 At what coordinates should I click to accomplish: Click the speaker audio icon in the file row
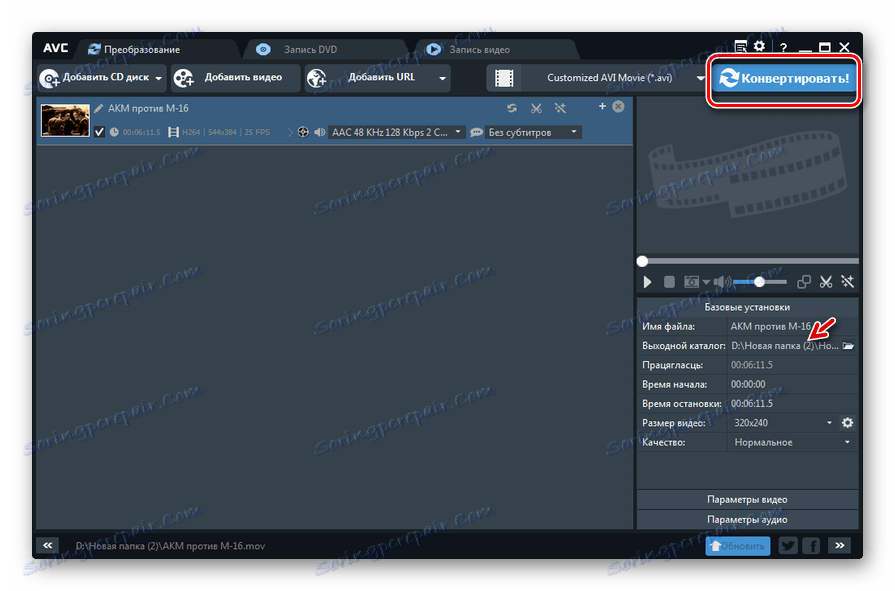[320, 132]
